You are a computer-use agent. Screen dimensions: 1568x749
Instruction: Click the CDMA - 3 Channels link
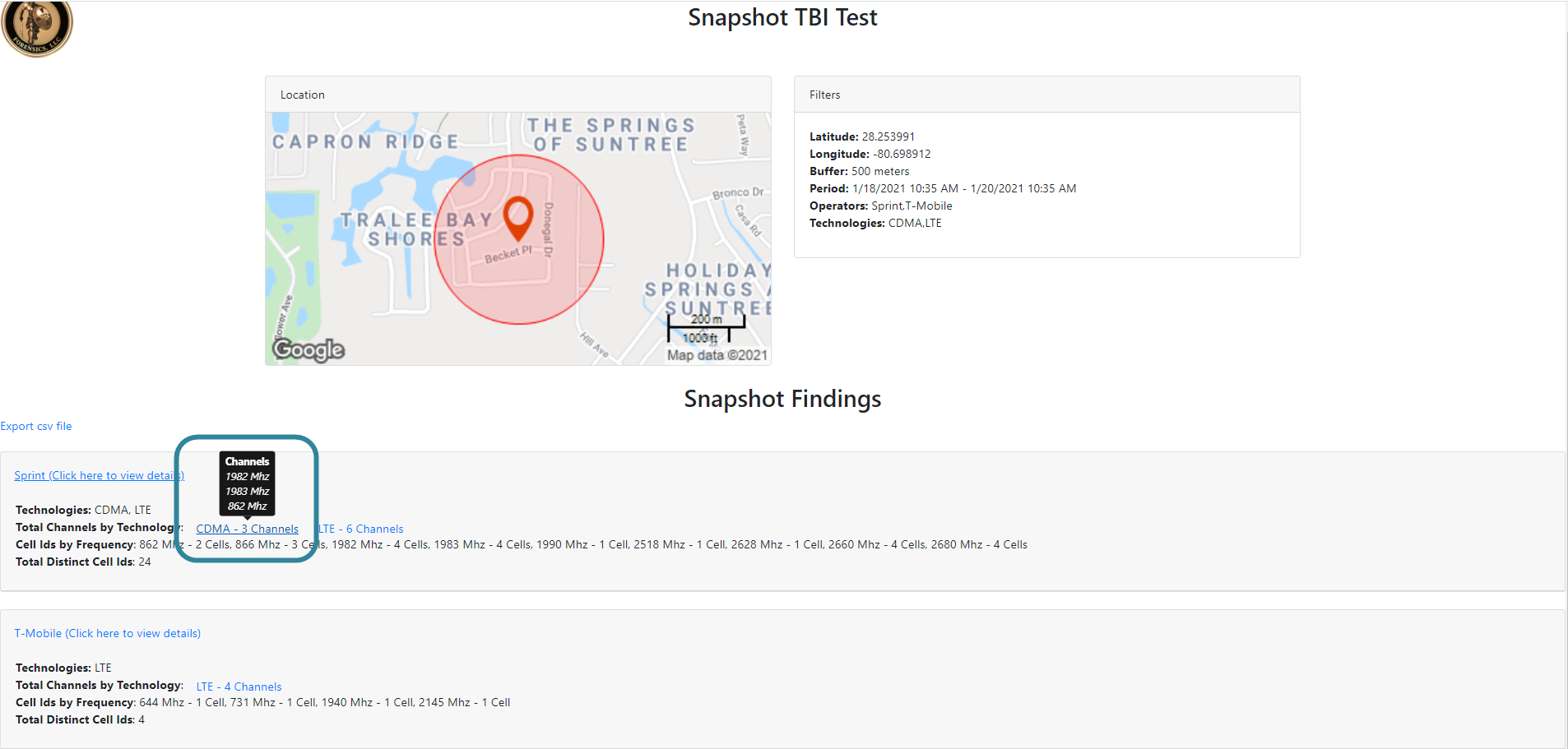pyautogui.click(x=247, y=529)
